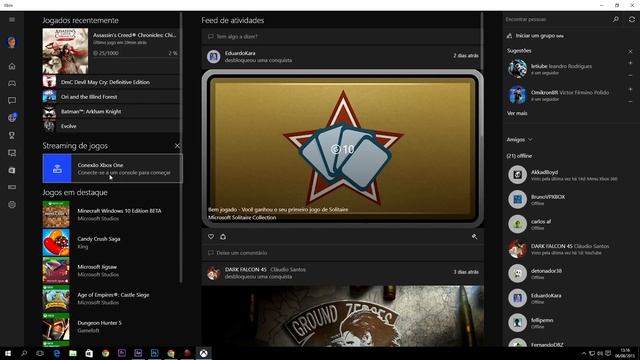Open Microsoft Jigsaw featured game
This screenshot has height=360, width=640.
111,270
